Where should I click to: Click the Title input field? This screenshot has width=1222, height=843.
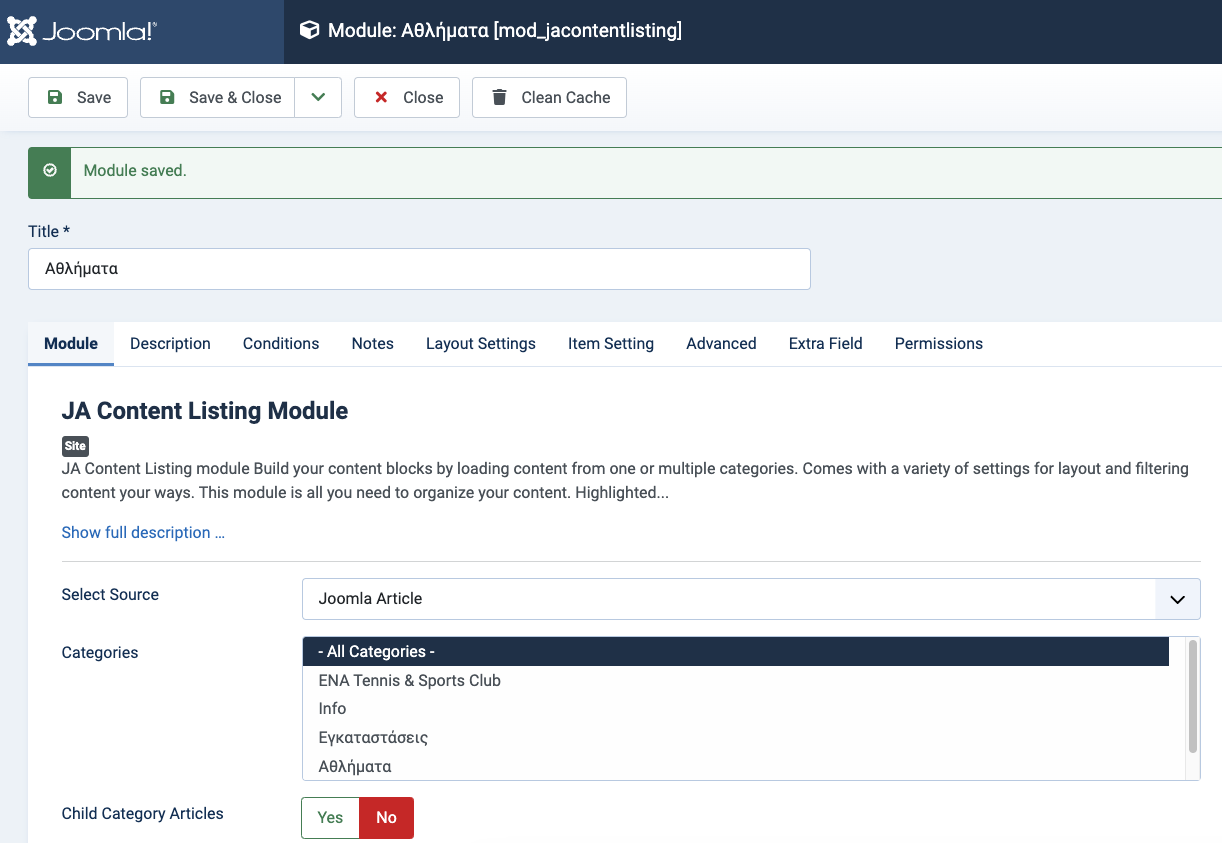click(x=419, y=270)
